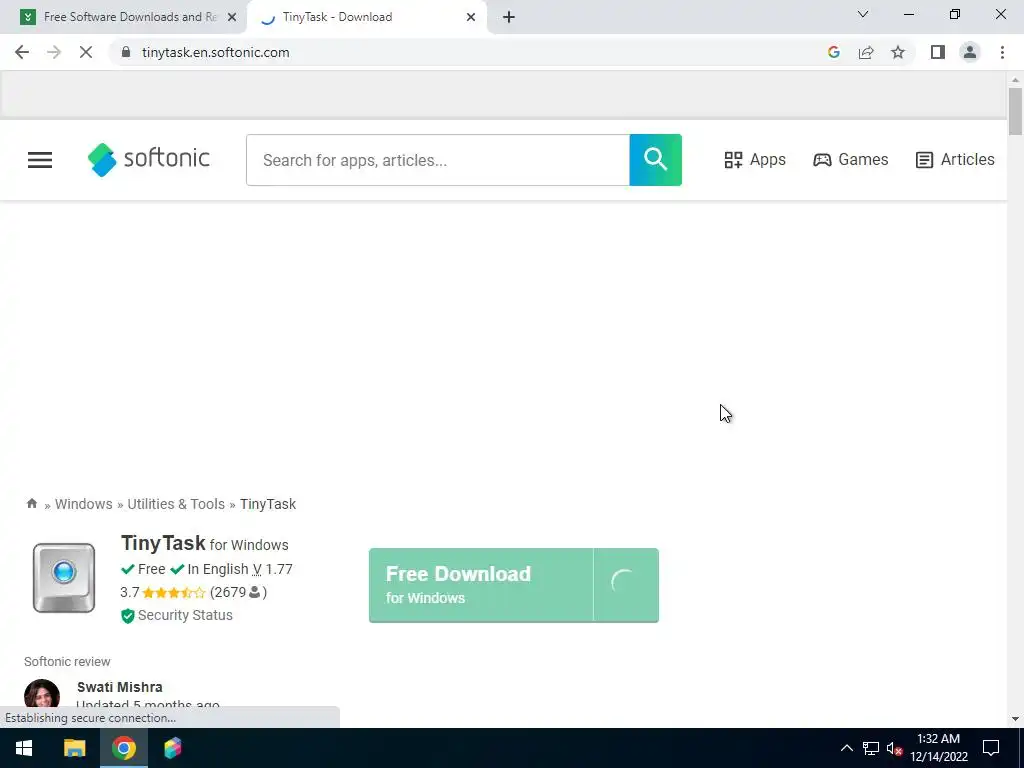Go back to the previous page
Image resolution: width=1024 pixels, height=768 pixels.
tap(22, 52)
